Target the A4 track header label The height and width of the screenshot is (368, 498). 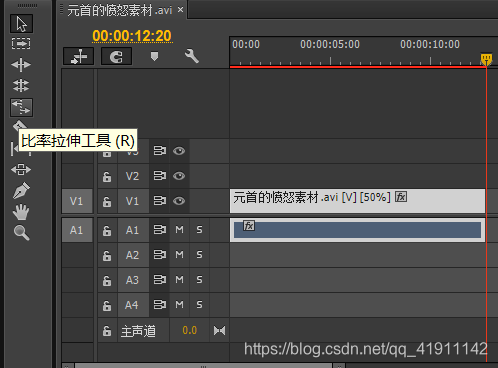click(x=133, y=305)
